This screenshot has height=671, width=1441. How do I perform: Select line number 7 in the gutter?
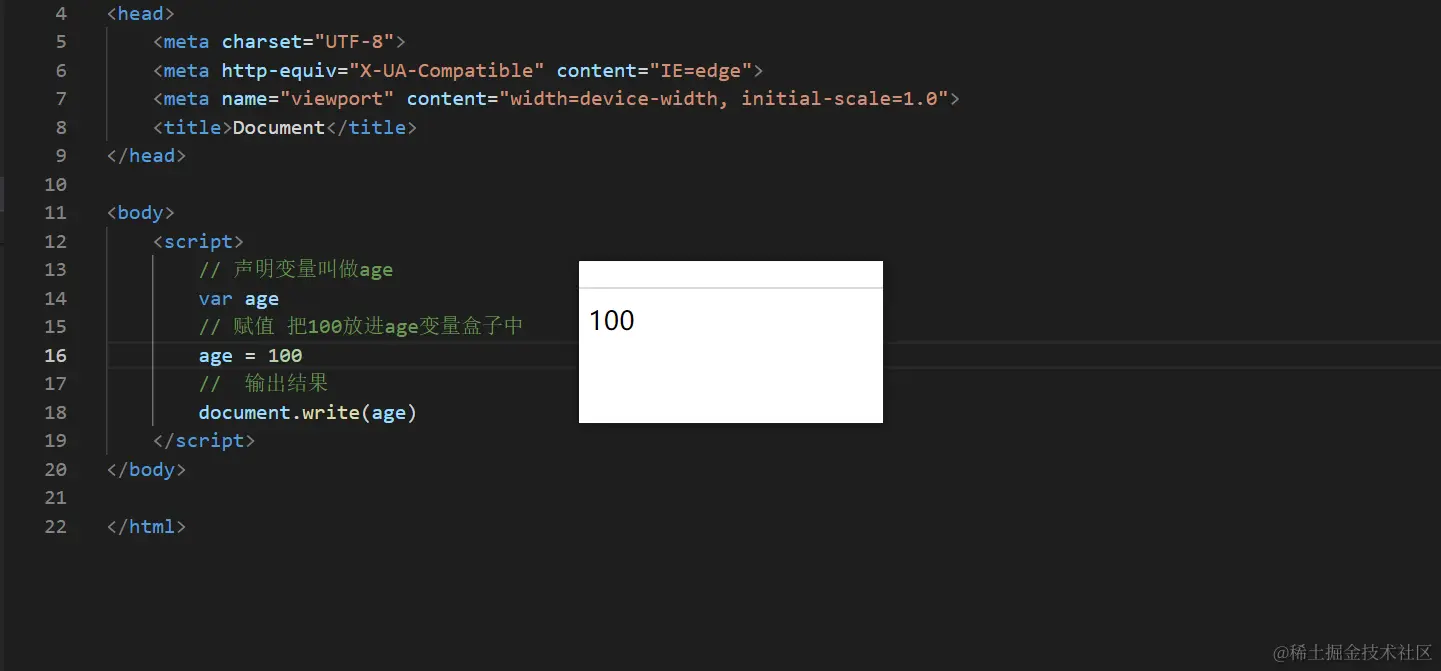click(x=61, y=99)
